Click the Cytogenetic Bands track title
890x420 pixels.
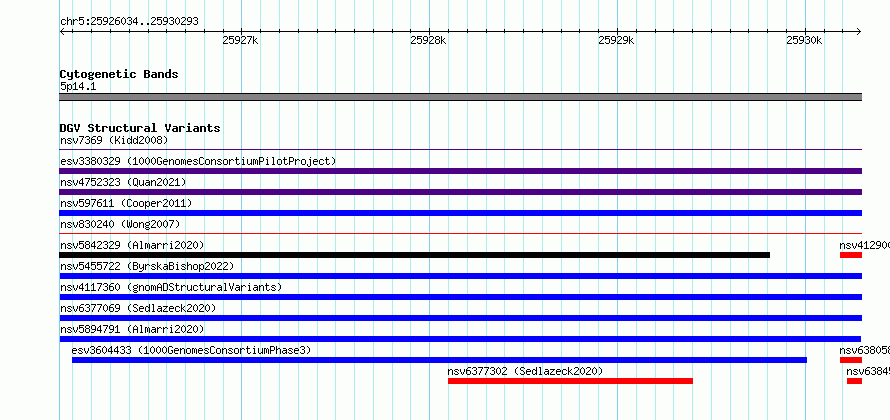point(119,74)
